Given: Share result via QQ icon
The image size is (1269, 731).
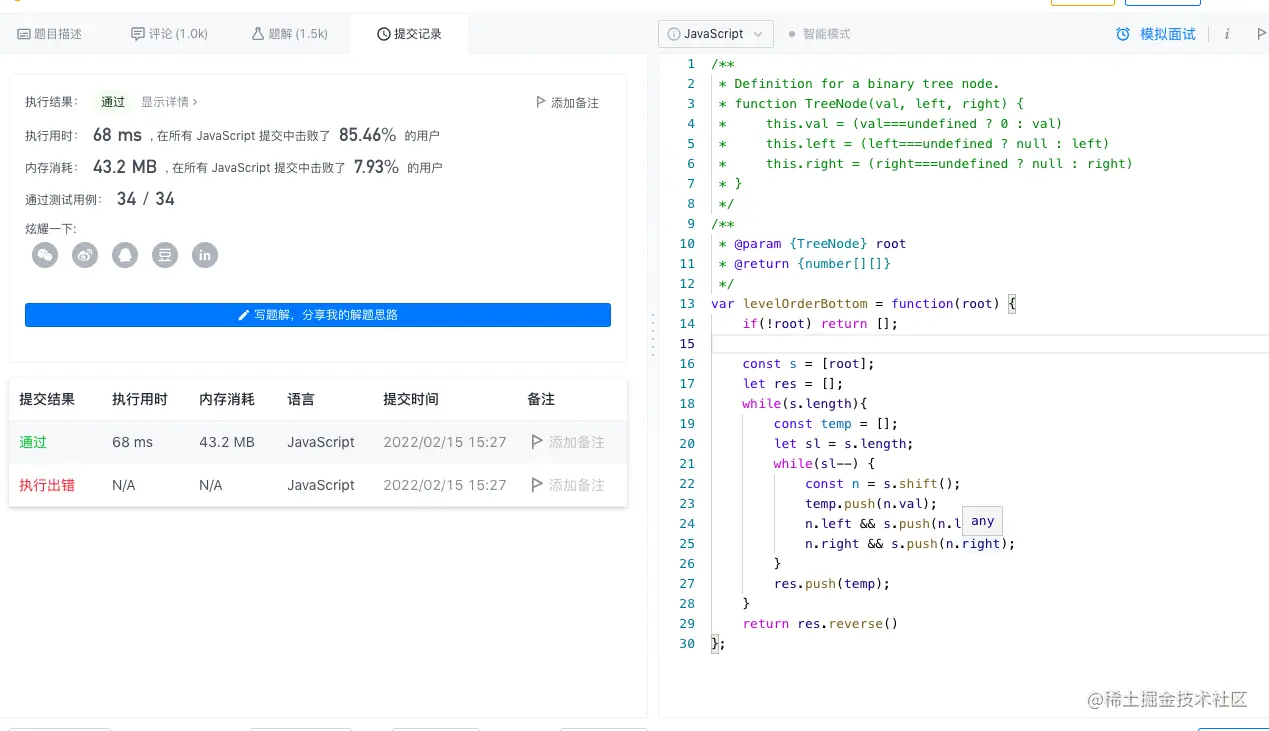Looking at the screenshot, I should [x=125, y=255].
